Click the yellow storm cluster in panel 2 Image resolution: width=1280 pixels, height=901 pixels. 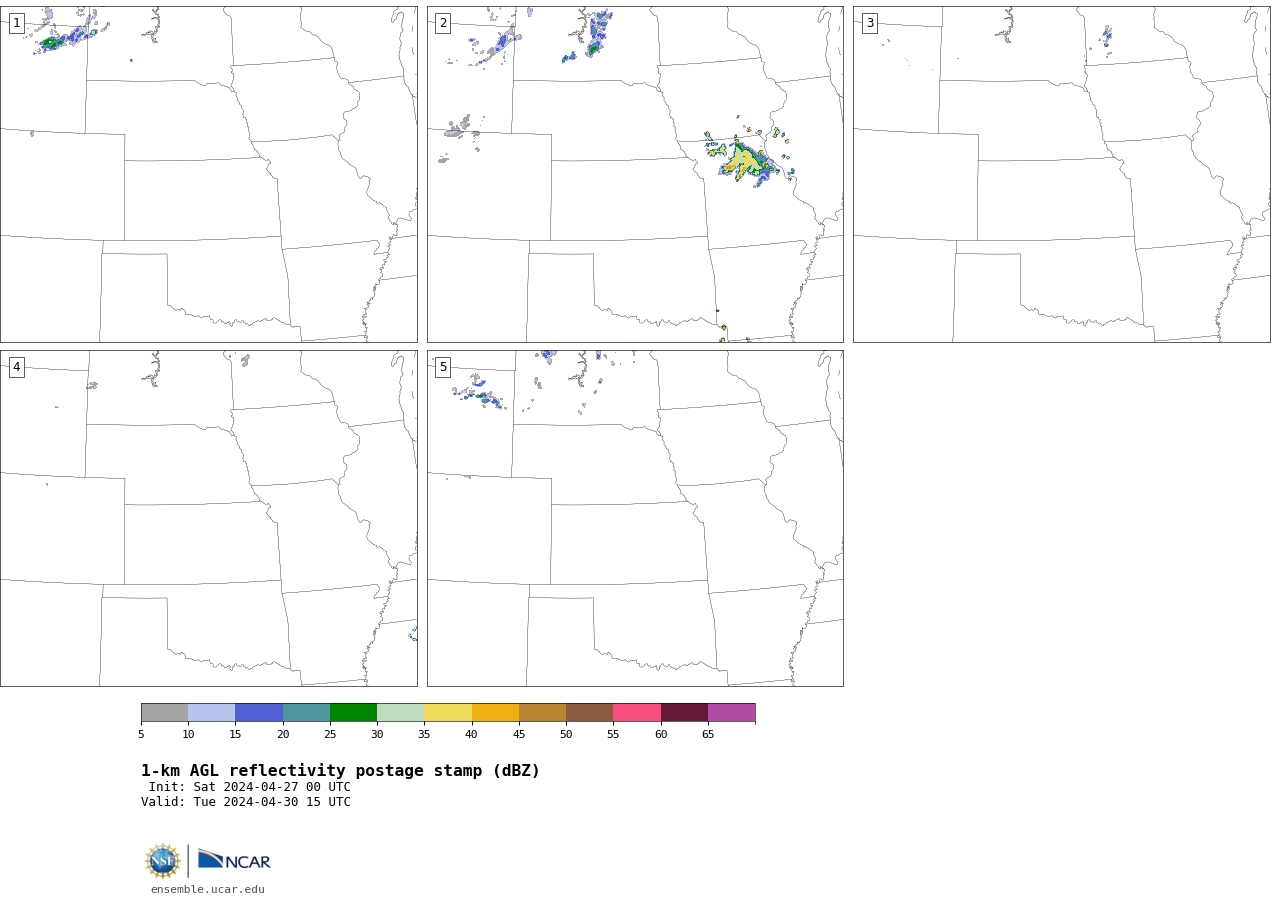coord(745,161)
